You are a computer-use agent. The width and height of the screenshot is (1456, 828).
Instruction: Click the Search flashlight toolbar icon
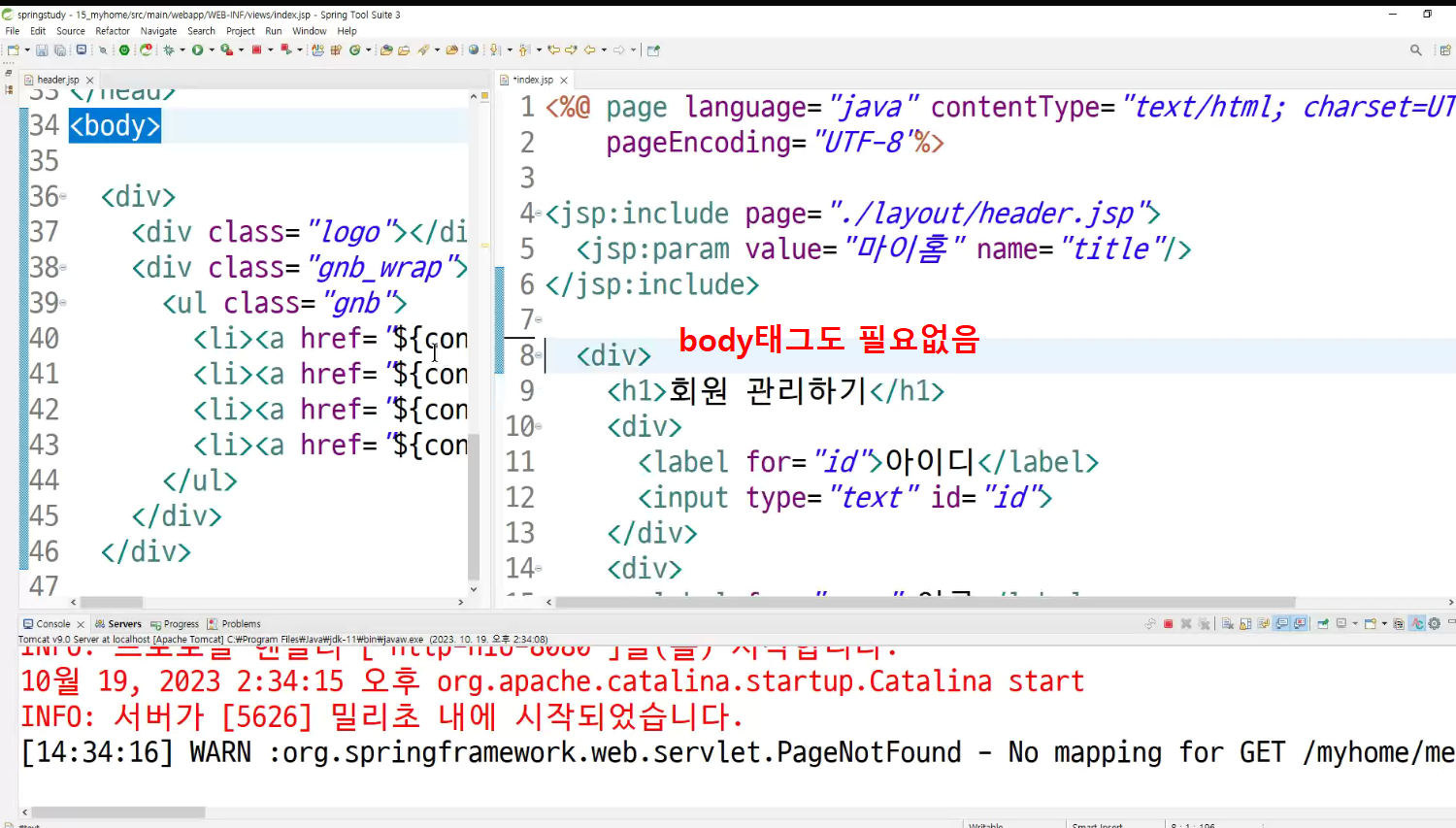422,50
